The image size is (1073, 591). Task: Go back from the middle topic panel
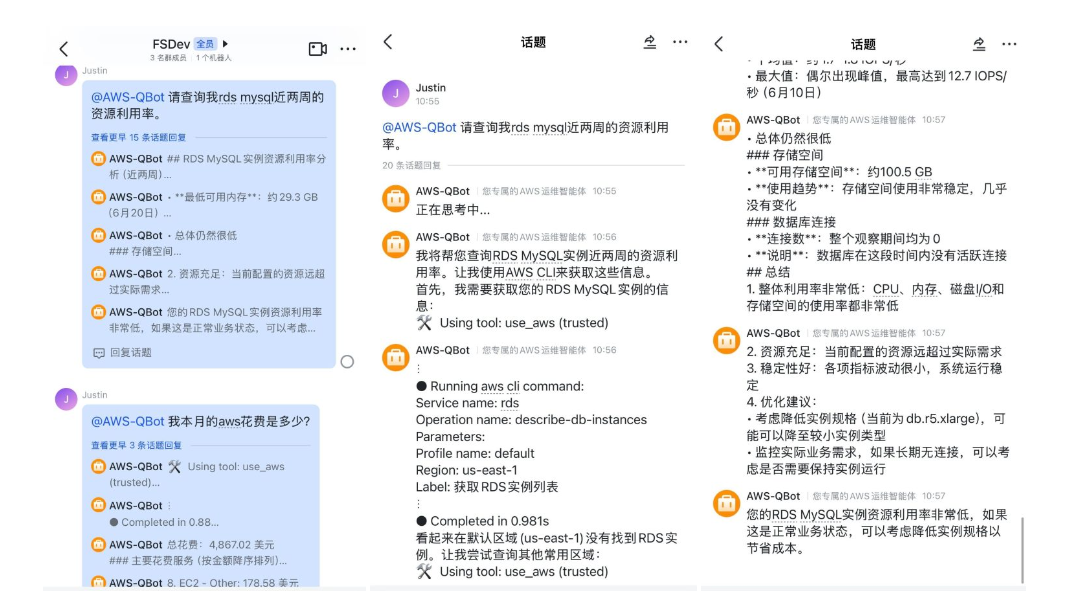pyautogui.click(x=388, y=42)
